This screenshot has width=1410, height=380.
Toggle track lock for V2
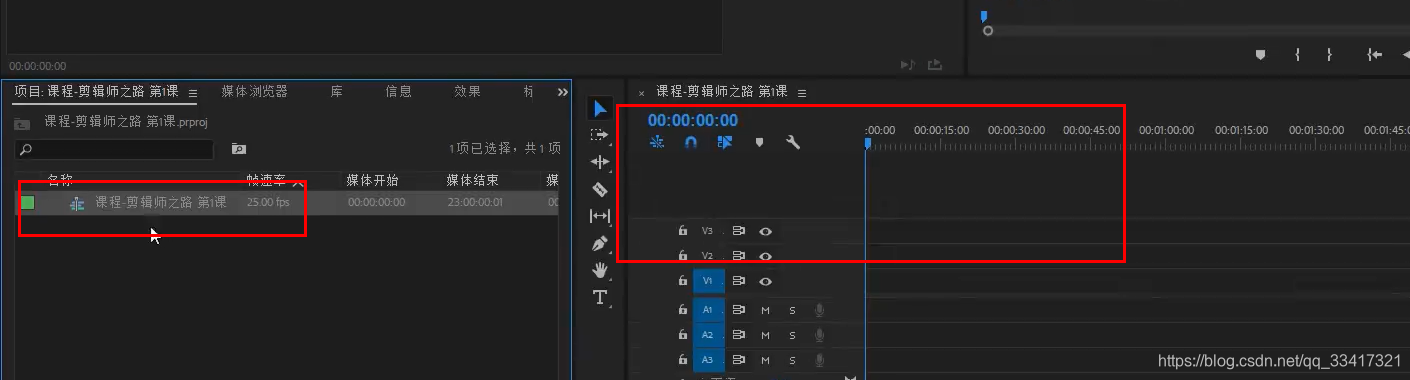[683, 256]
